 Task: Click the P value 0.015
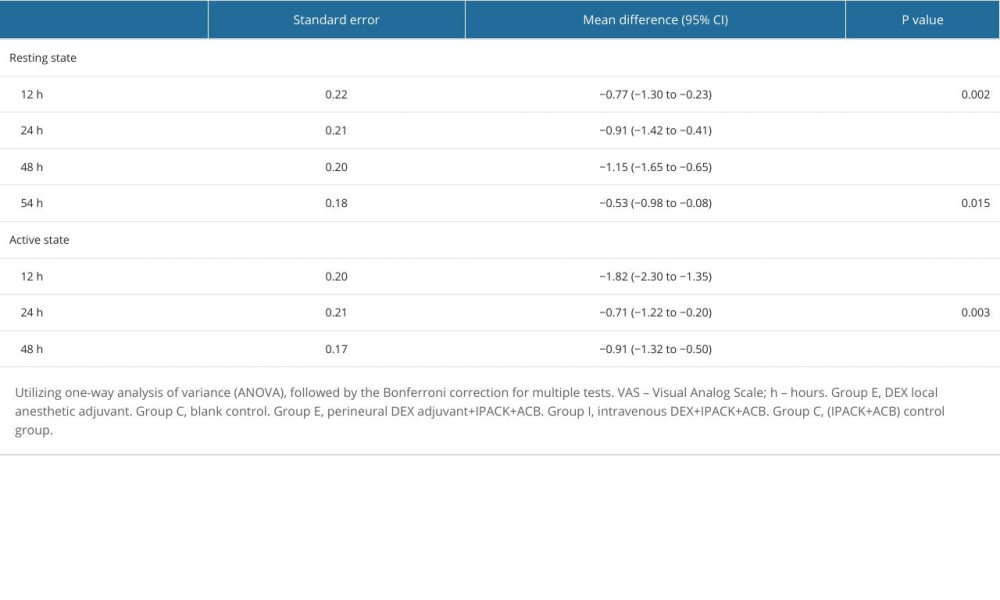coord(975,203)
